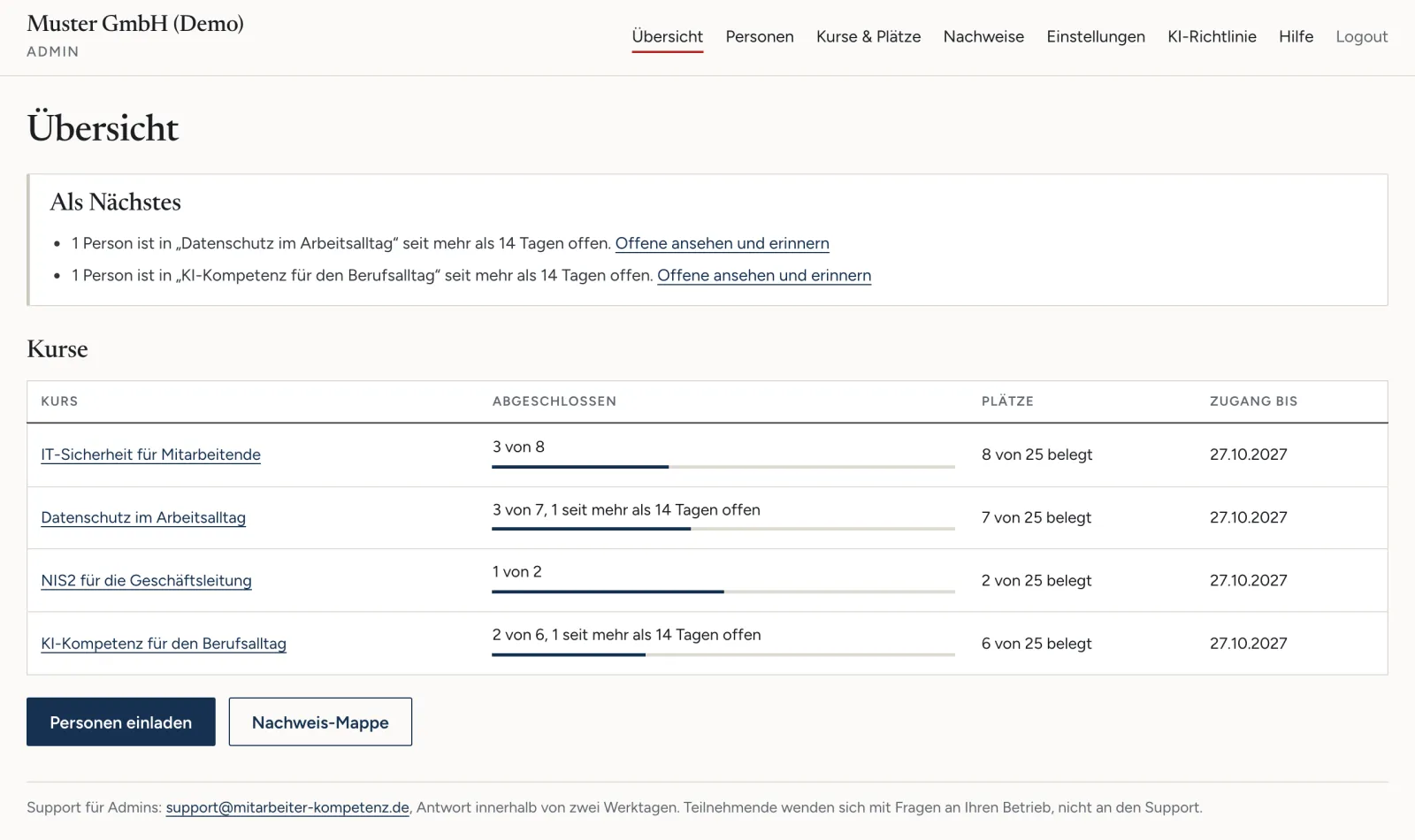Click the IT-Sicherheit progress bar
1415x840 pixels.
pos(723,466)
